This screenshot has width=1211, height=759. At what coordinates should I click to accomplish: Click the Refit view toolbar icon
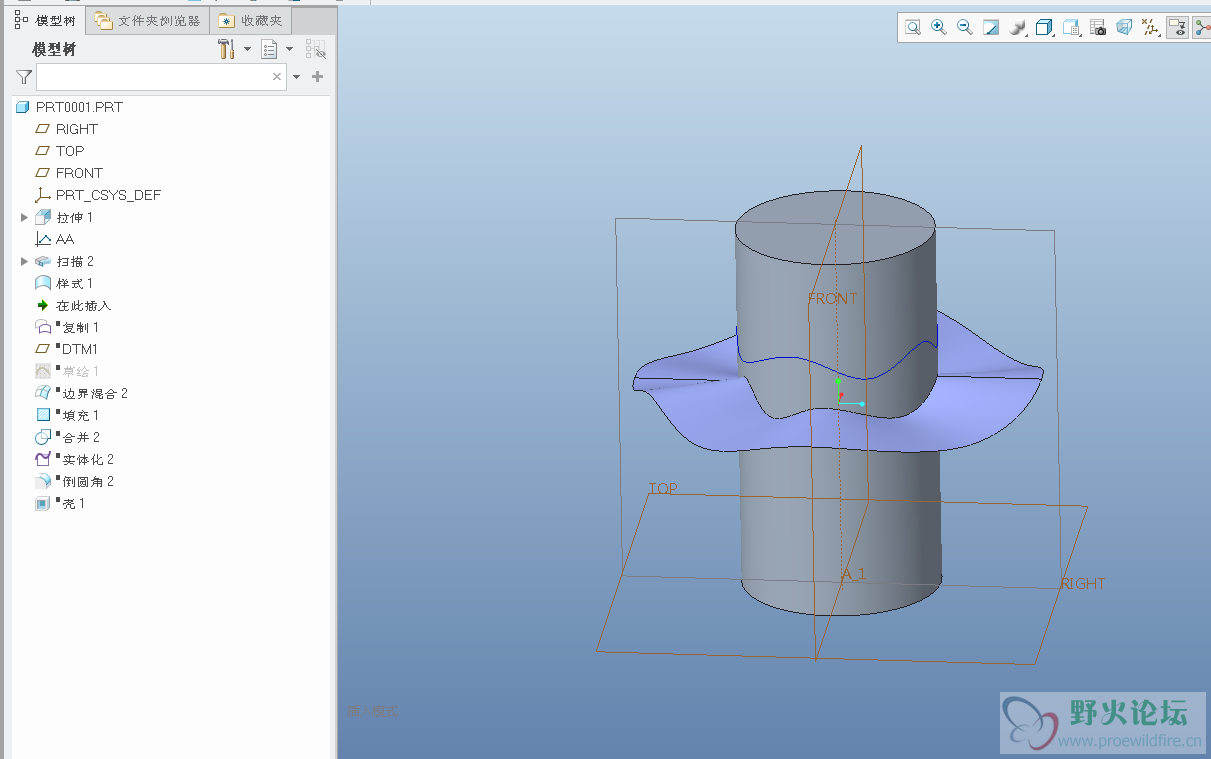[912, 28]
